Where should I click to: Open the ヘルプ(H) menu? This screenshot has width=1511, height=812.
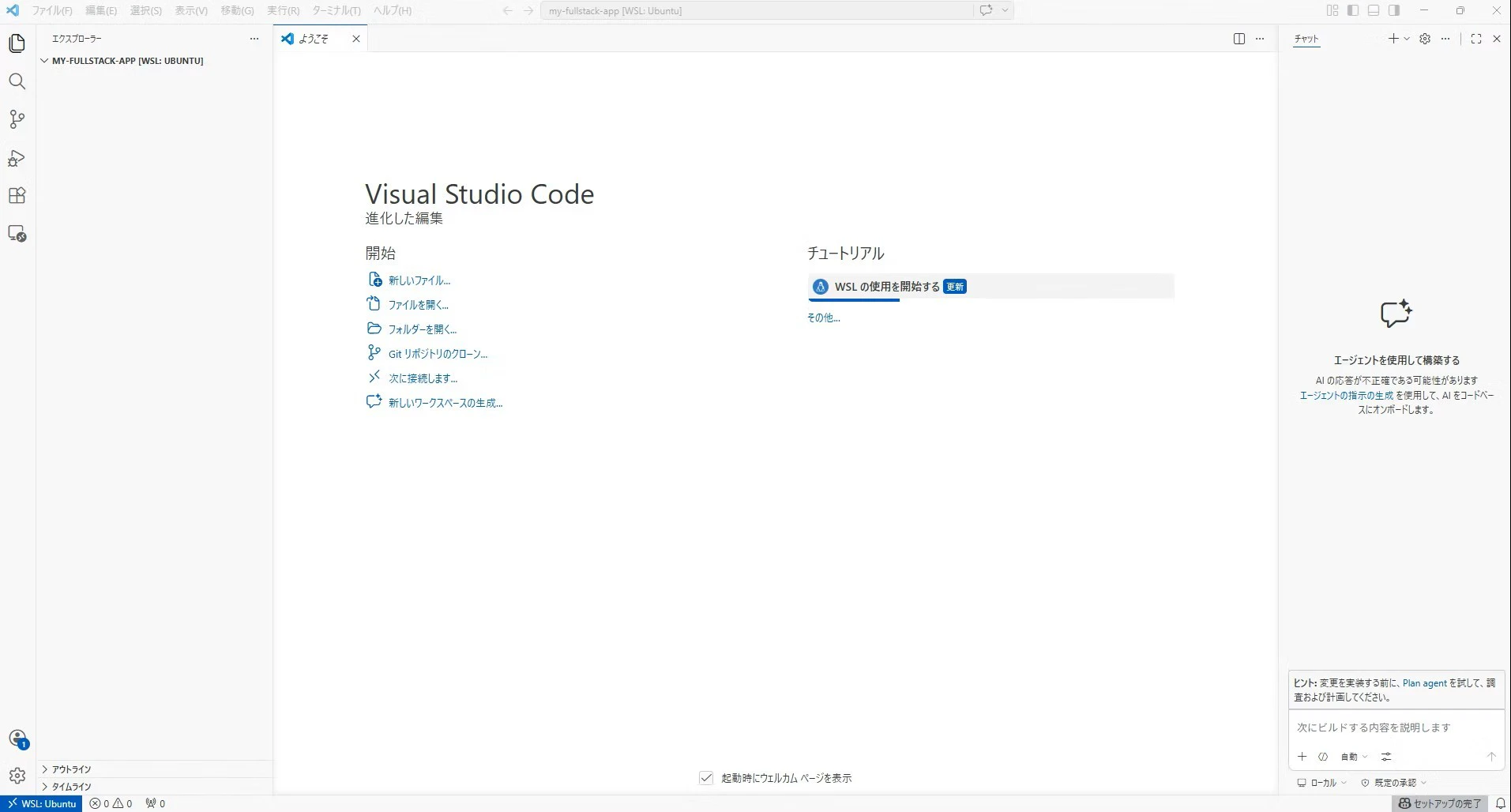pyautogui.click(x=393, y=10)
